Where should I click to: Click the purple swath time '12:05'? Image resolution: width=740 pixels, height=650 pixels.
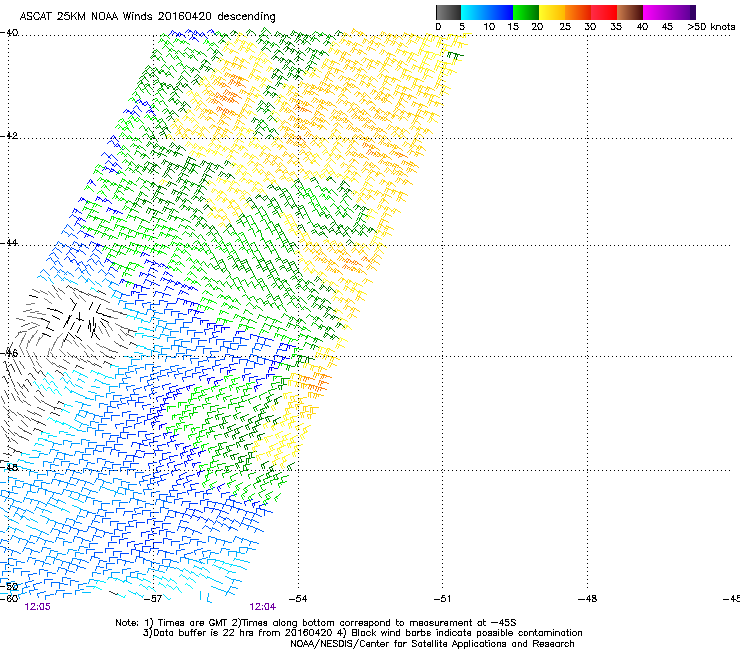pos(37,607)
